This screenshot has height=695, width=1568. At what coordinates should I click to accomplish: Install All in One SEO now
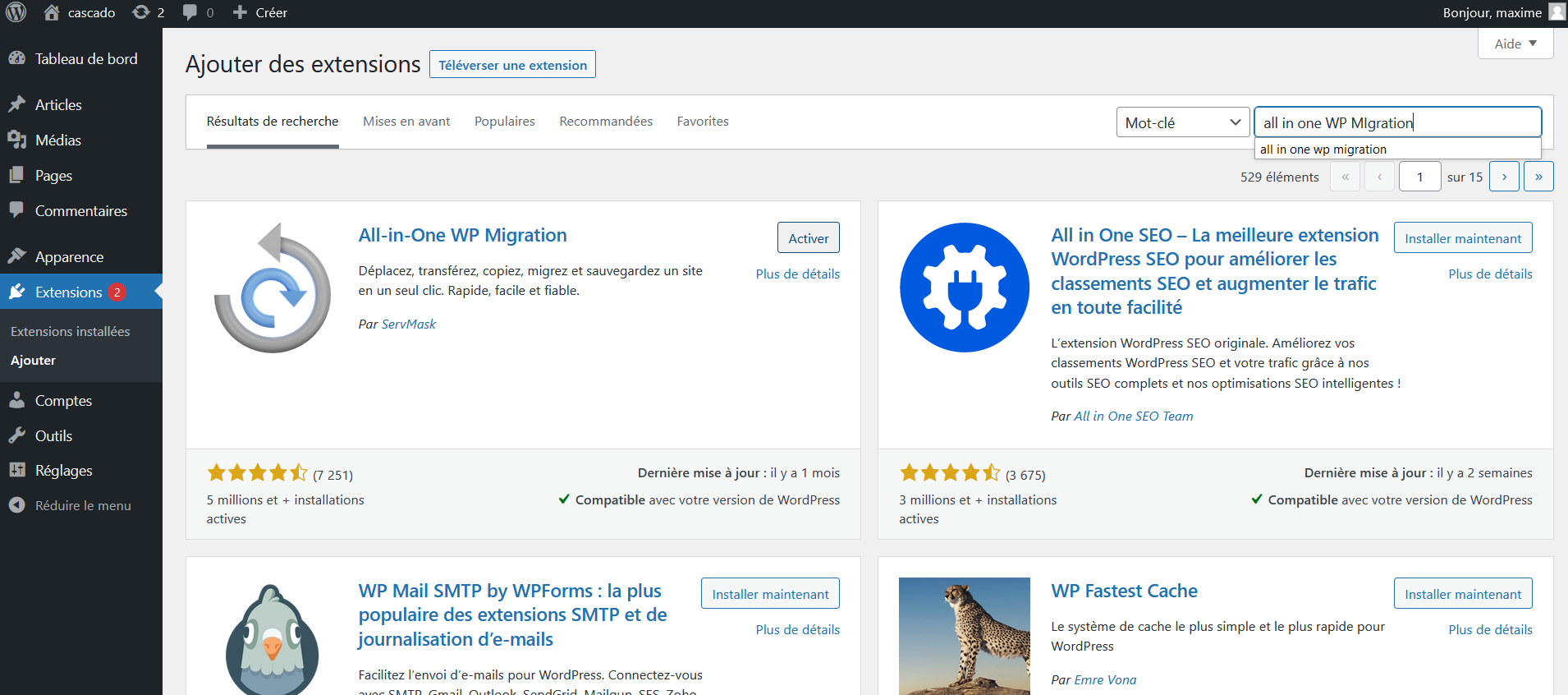[x=1463, y=238]
